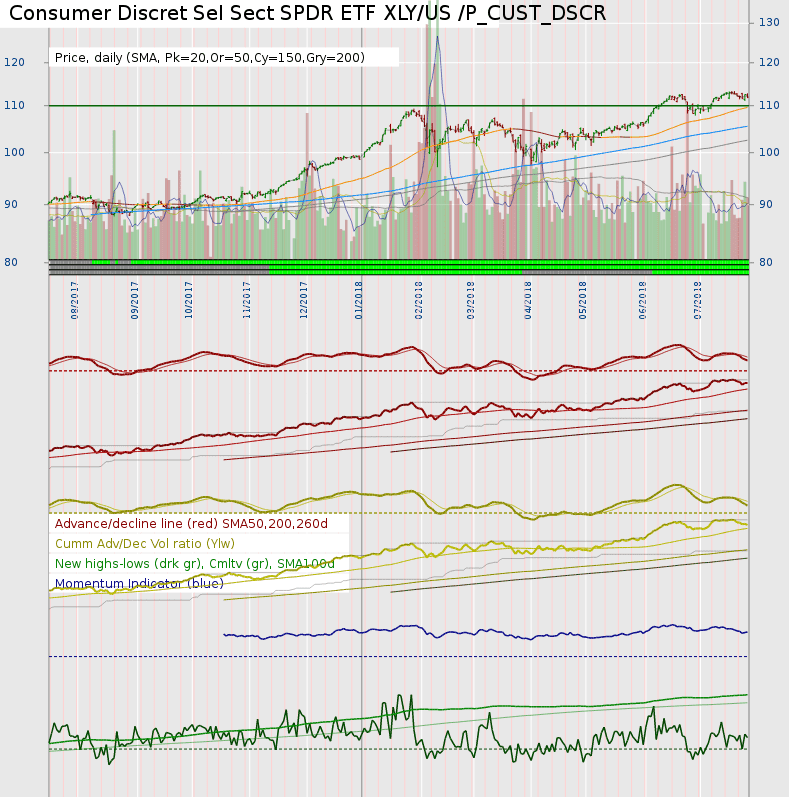Click the 07/2018 date label

(697, 300)
